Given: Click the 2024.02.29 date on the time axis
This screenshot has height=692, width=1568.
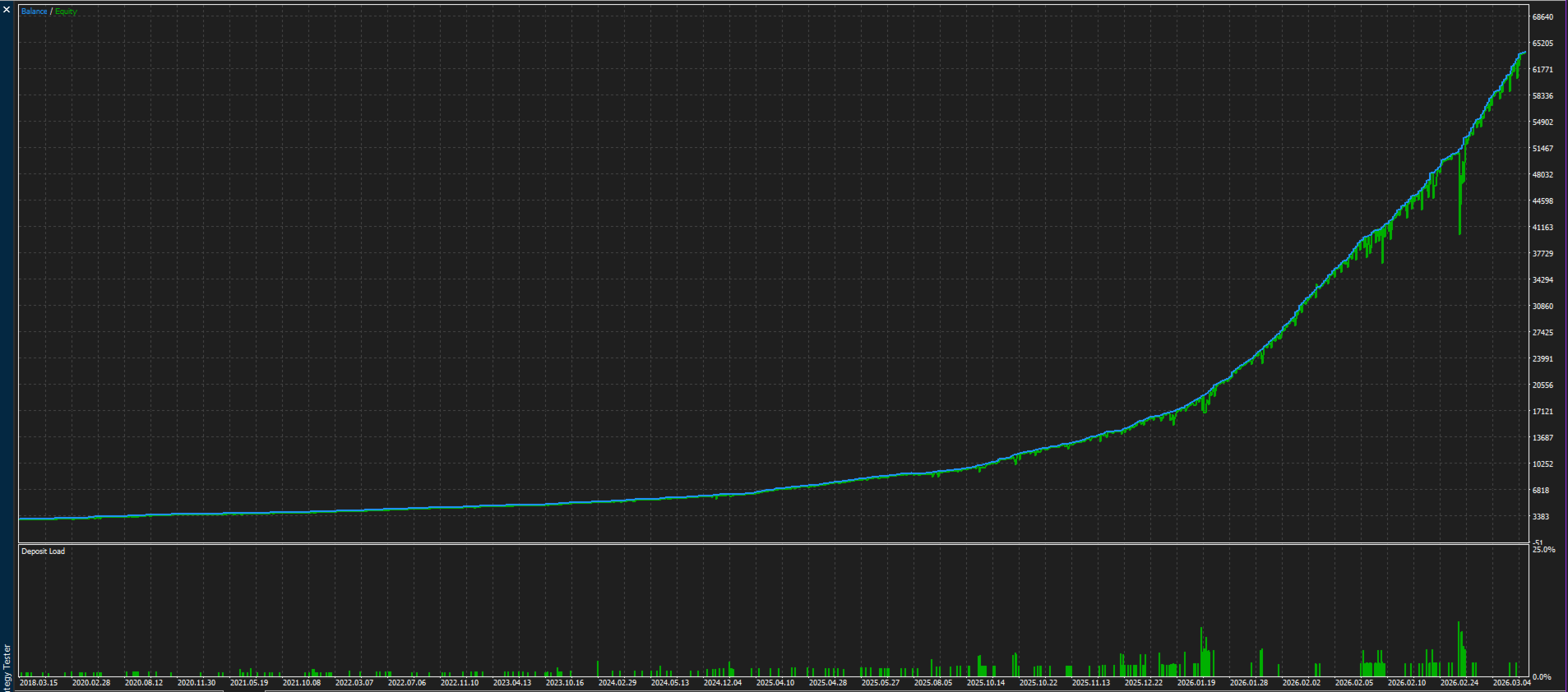Looking at the screenshot, I should pyautogui.click(x=617, y=683).
